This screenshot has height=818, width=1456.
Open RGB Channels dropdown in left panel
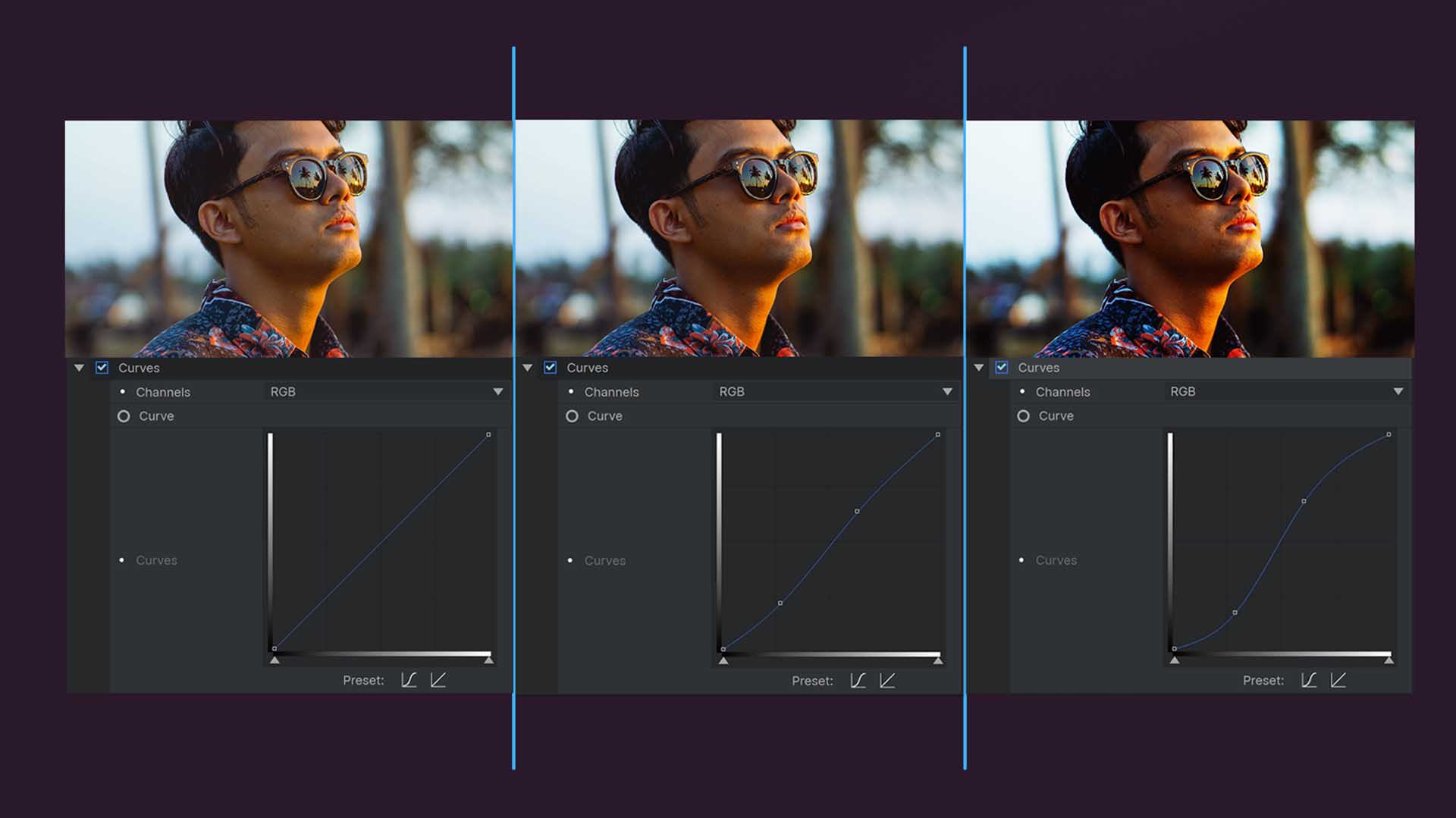coord(387,392)
